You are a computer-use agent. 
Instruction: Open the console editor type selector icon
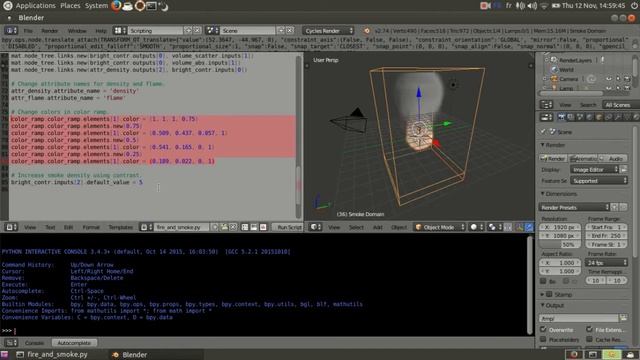[11, 342]
